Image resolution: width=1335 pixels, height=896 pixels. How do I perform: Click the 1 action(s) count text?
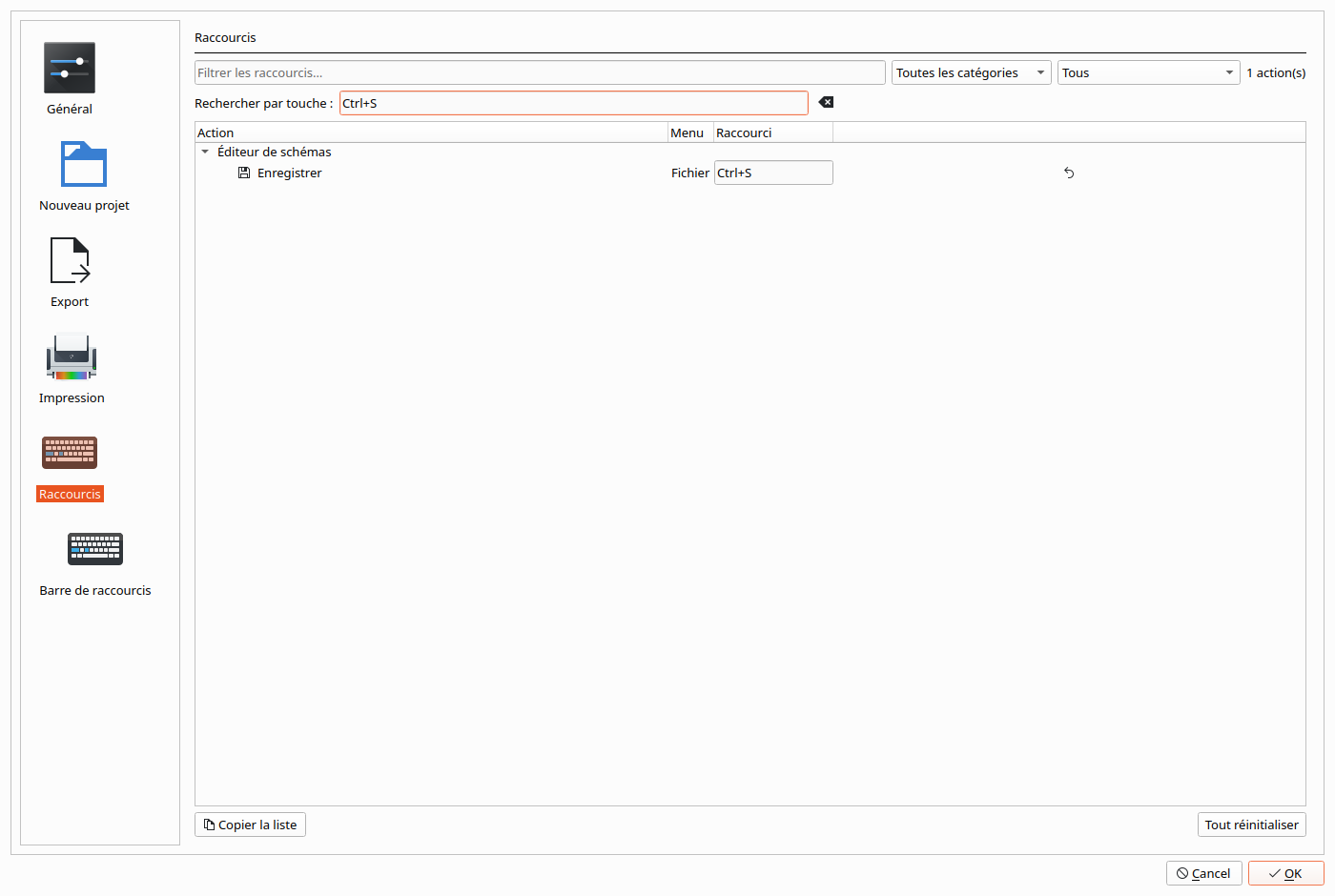pos(1276,72)
